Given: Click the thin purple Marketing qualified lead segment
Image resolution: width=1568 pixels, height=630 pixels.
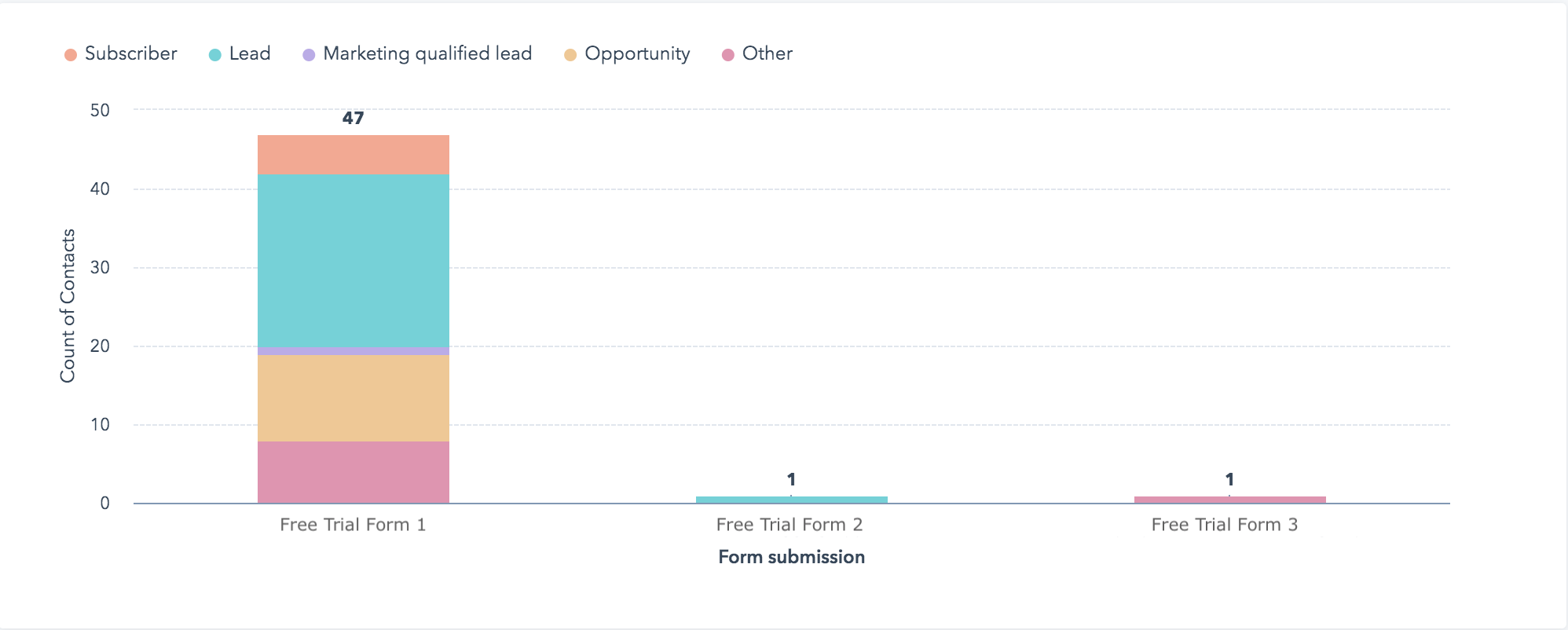Looking at the screenshot, I should tap(354, 351).
